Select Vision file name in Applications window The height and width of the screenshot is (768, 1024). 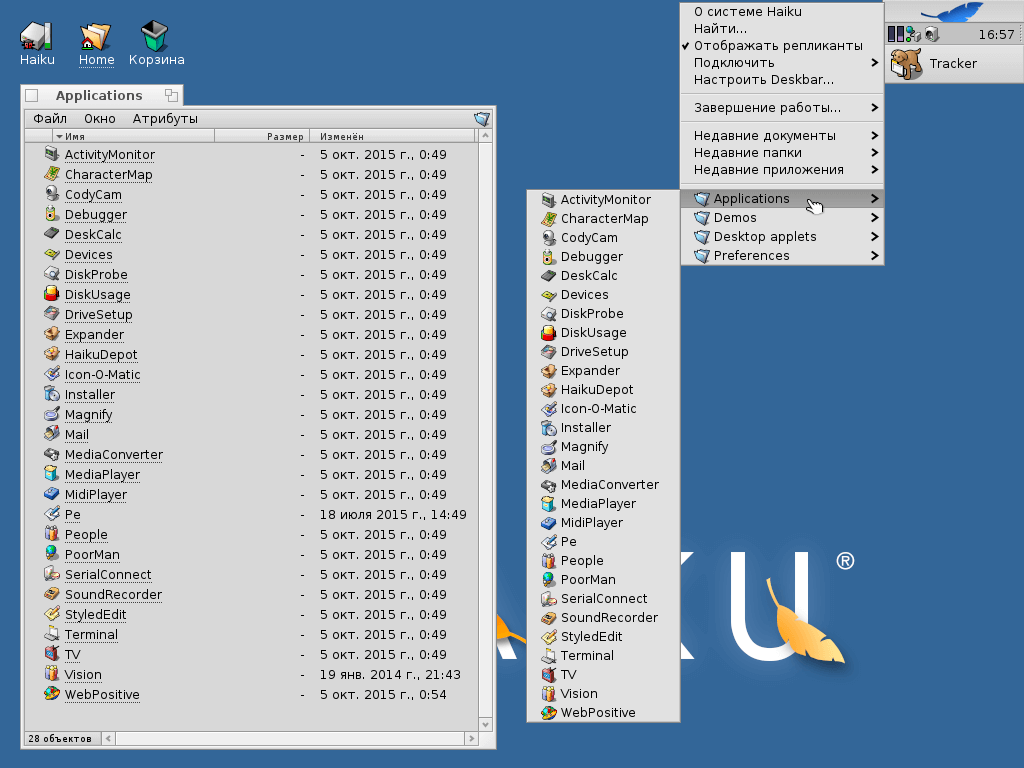click(83, 675)
